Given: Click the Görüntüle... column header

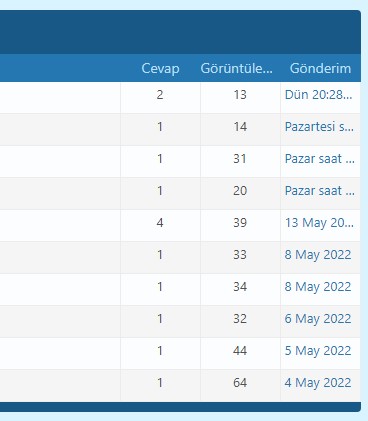Looking at the screenshot, I should [x=236, y=69].
